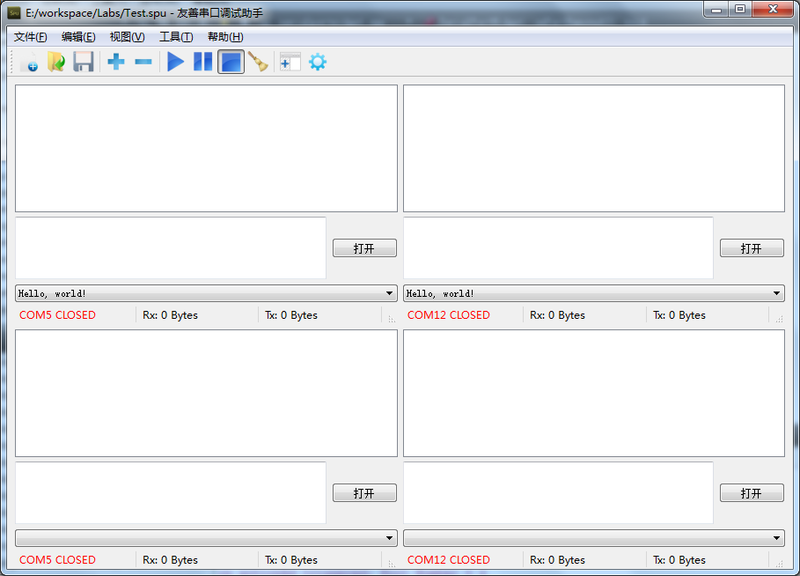Expand top-right "Hello, world!" dropdown

pyautogui.click(x=776, y=294)
